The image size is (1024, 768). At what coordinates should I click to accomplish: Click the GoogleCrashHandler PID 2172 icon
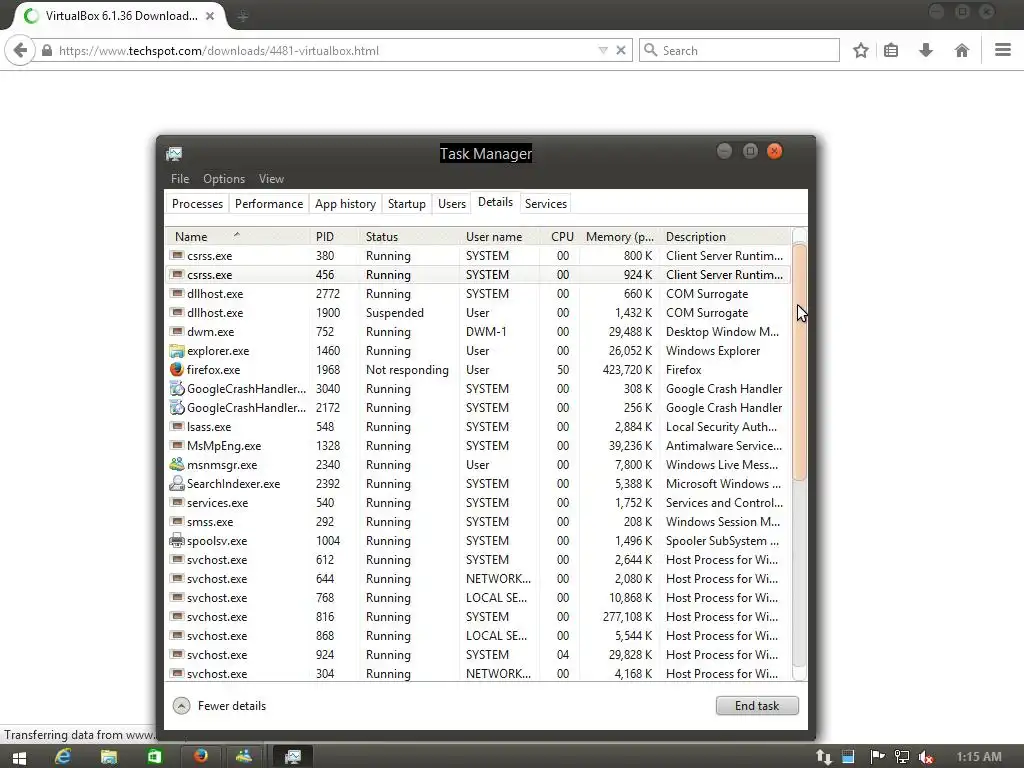tap(176, 407)
